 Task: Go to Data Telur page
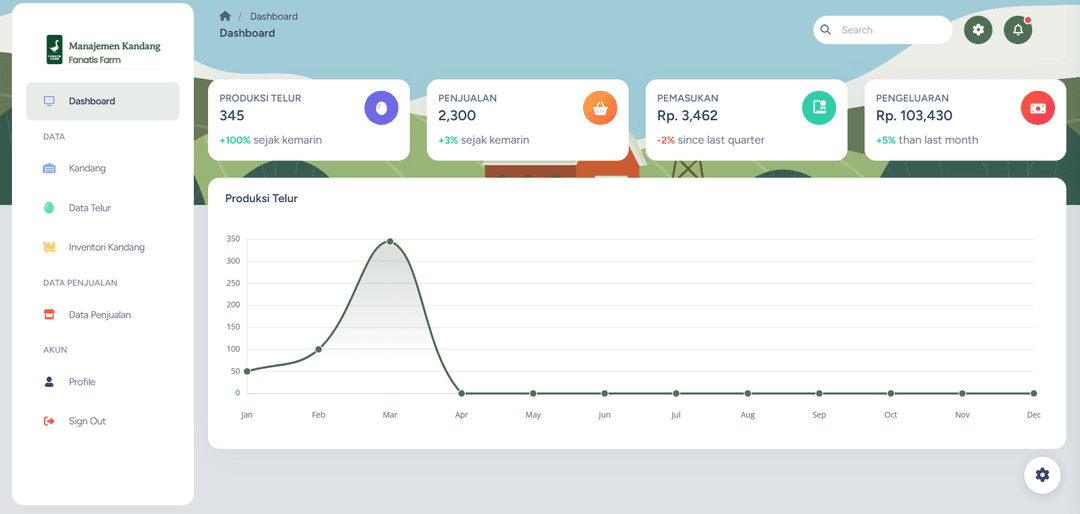coord(90,208)
